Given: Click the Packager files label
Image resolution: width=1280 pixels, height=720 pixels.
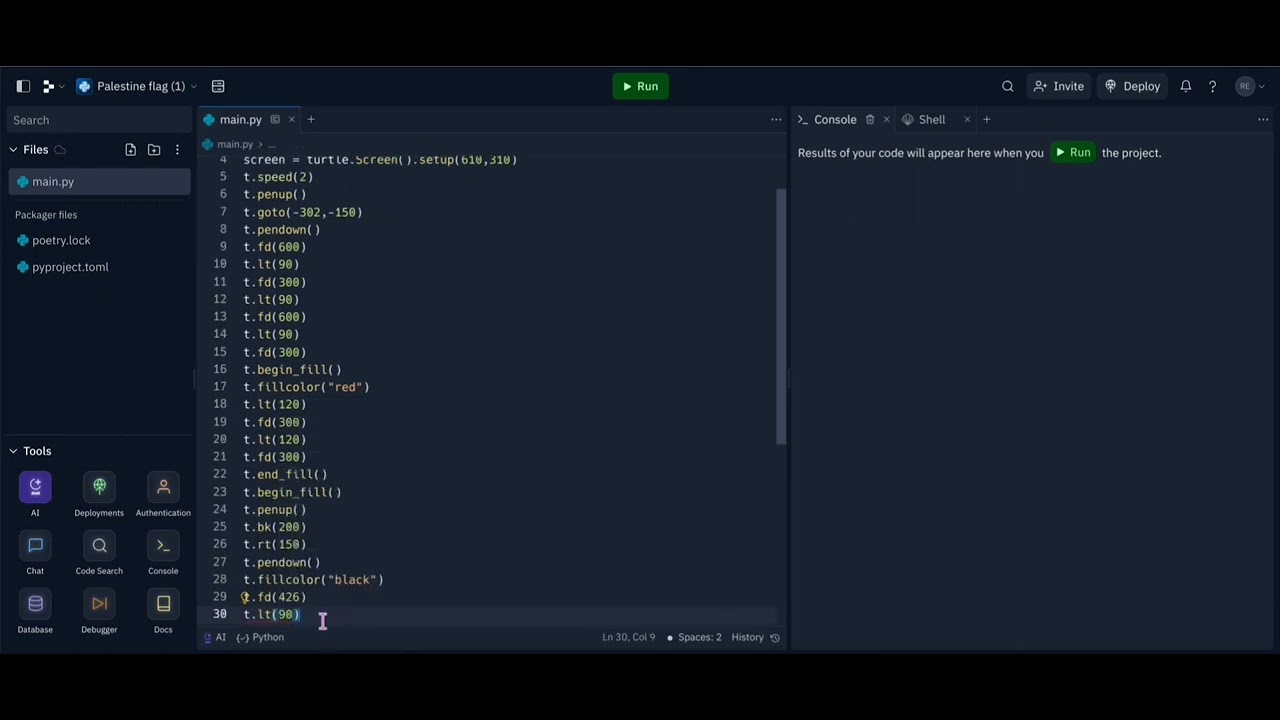Looking at the screenshot, I should tap(46, 215).
